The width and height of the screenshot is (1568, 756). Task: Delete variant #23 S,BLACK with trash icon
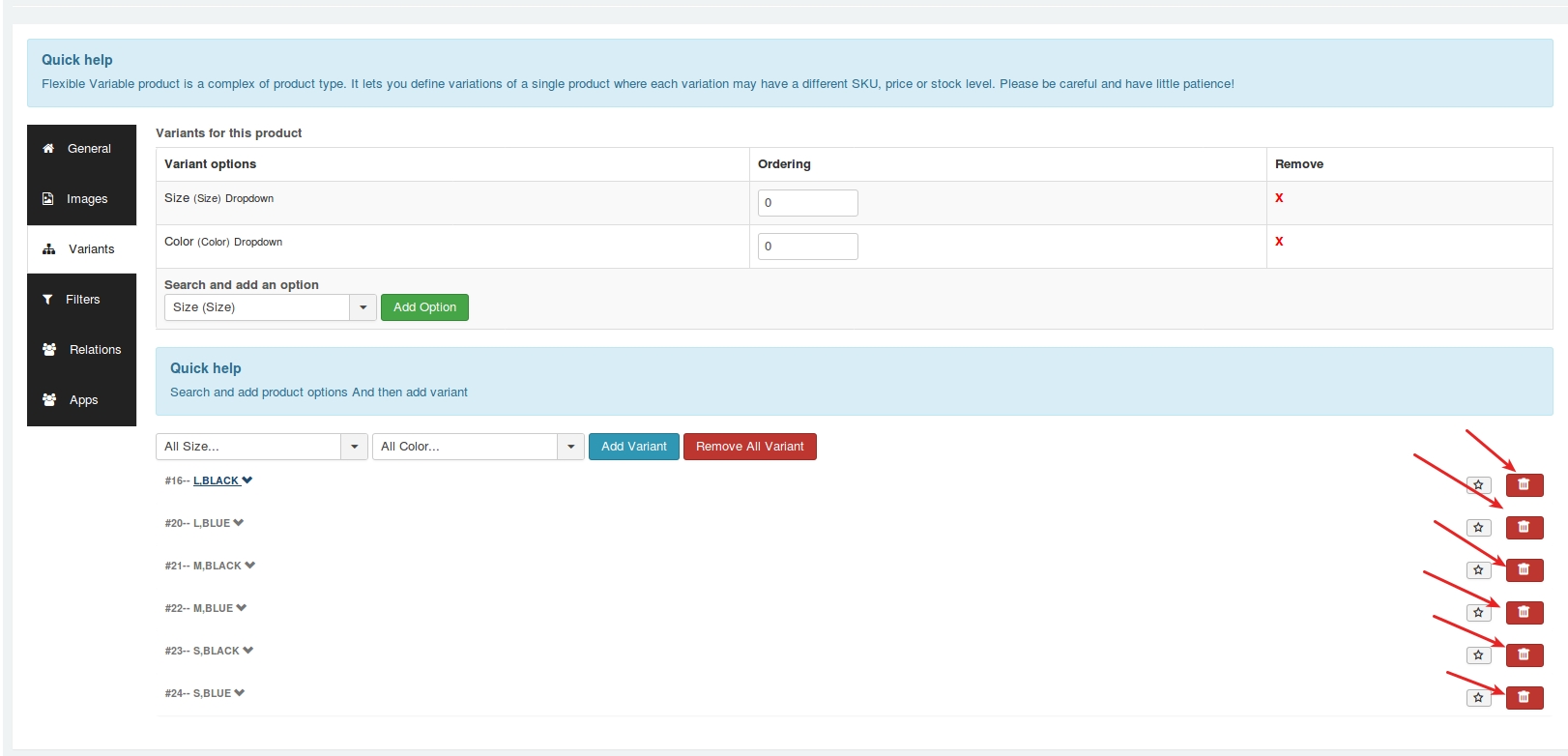pos(1524,655)
